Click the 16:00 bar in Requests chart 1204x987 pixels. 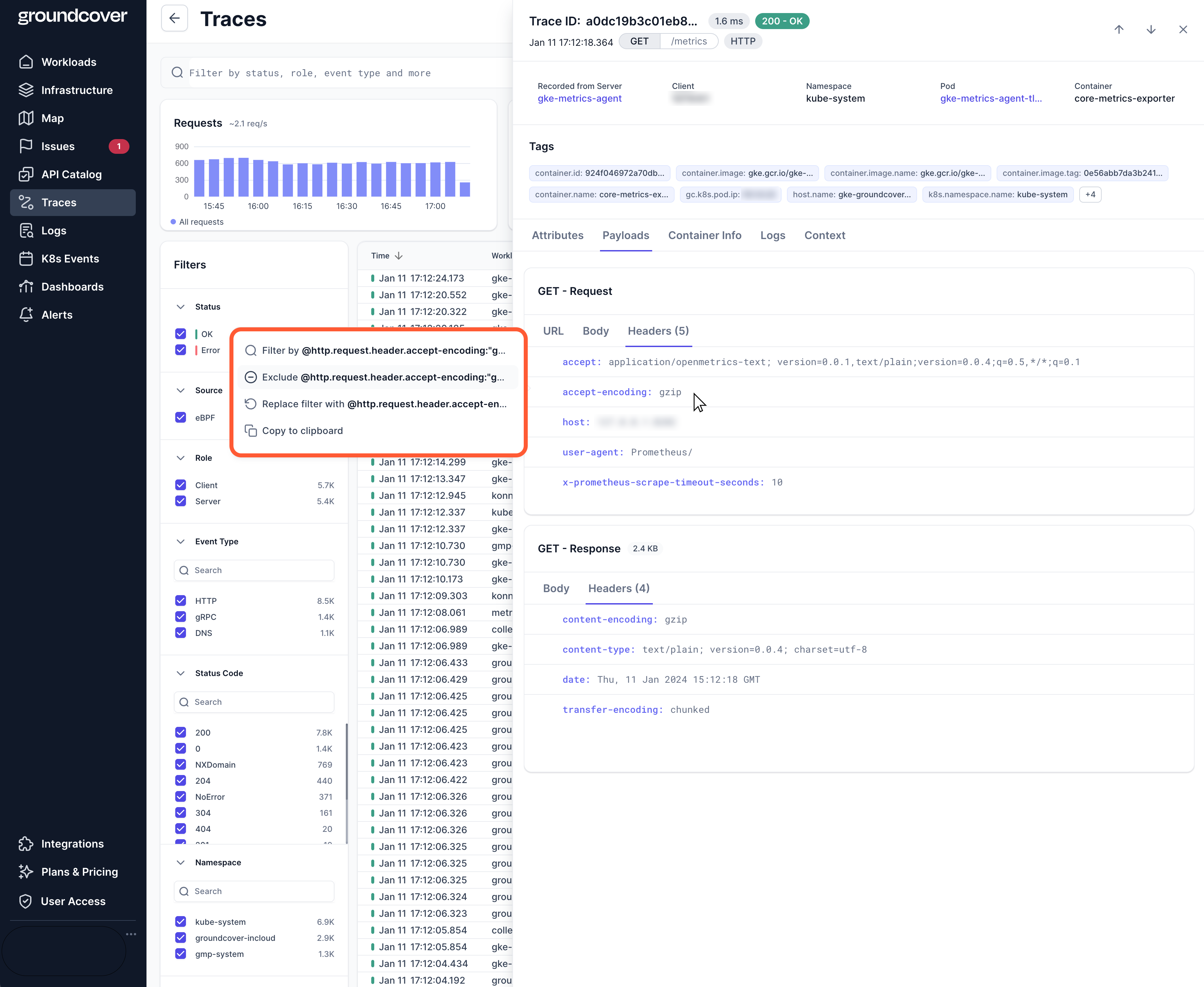258,178
